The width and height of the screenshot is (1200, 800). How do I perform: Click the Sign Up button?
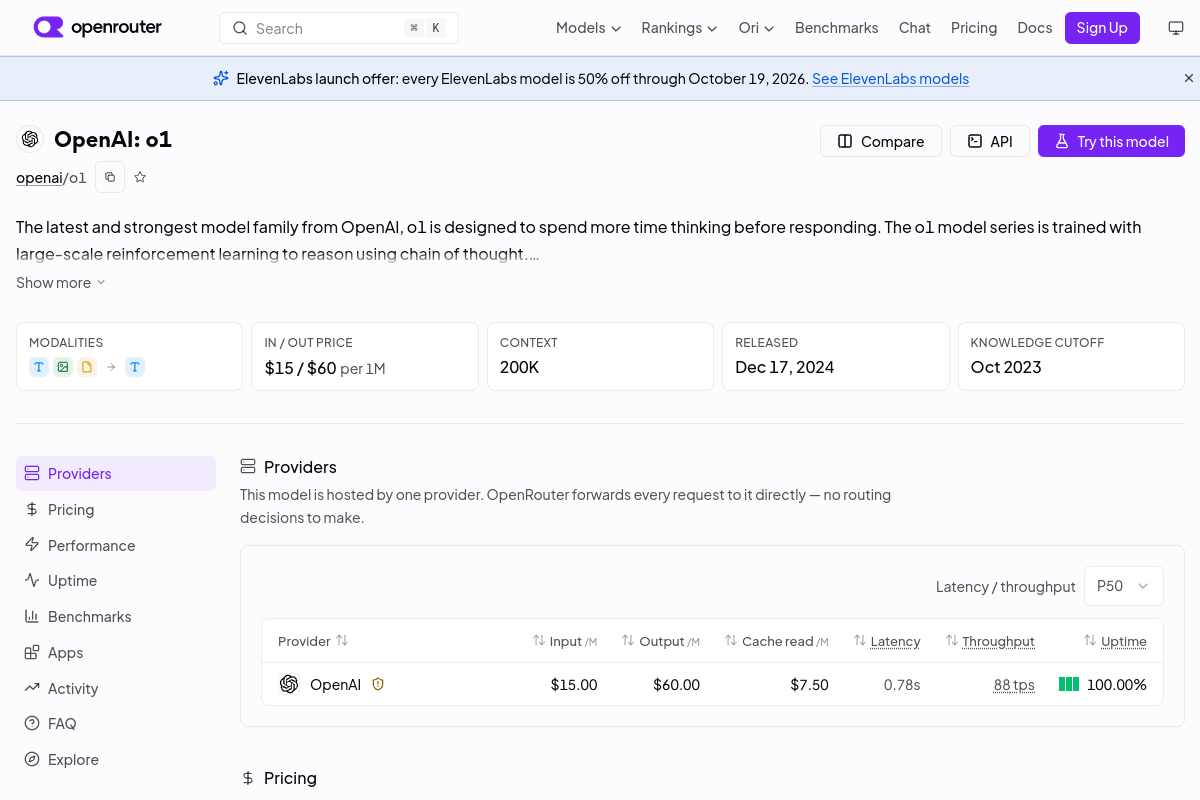pos(1102,28)
